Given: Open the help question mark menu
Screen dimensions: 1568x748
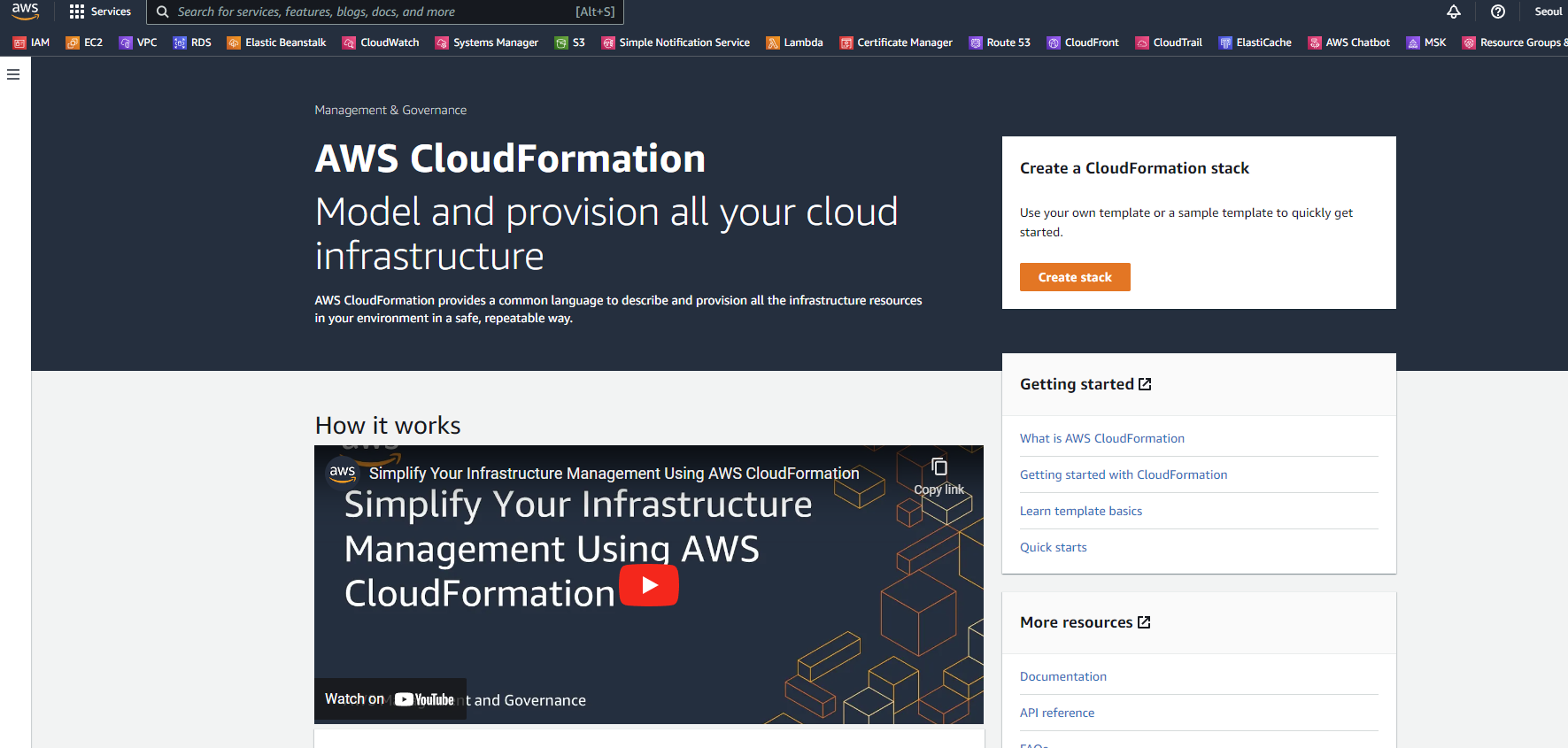Looking at the screenshot, I should [x=1498, y=12].
